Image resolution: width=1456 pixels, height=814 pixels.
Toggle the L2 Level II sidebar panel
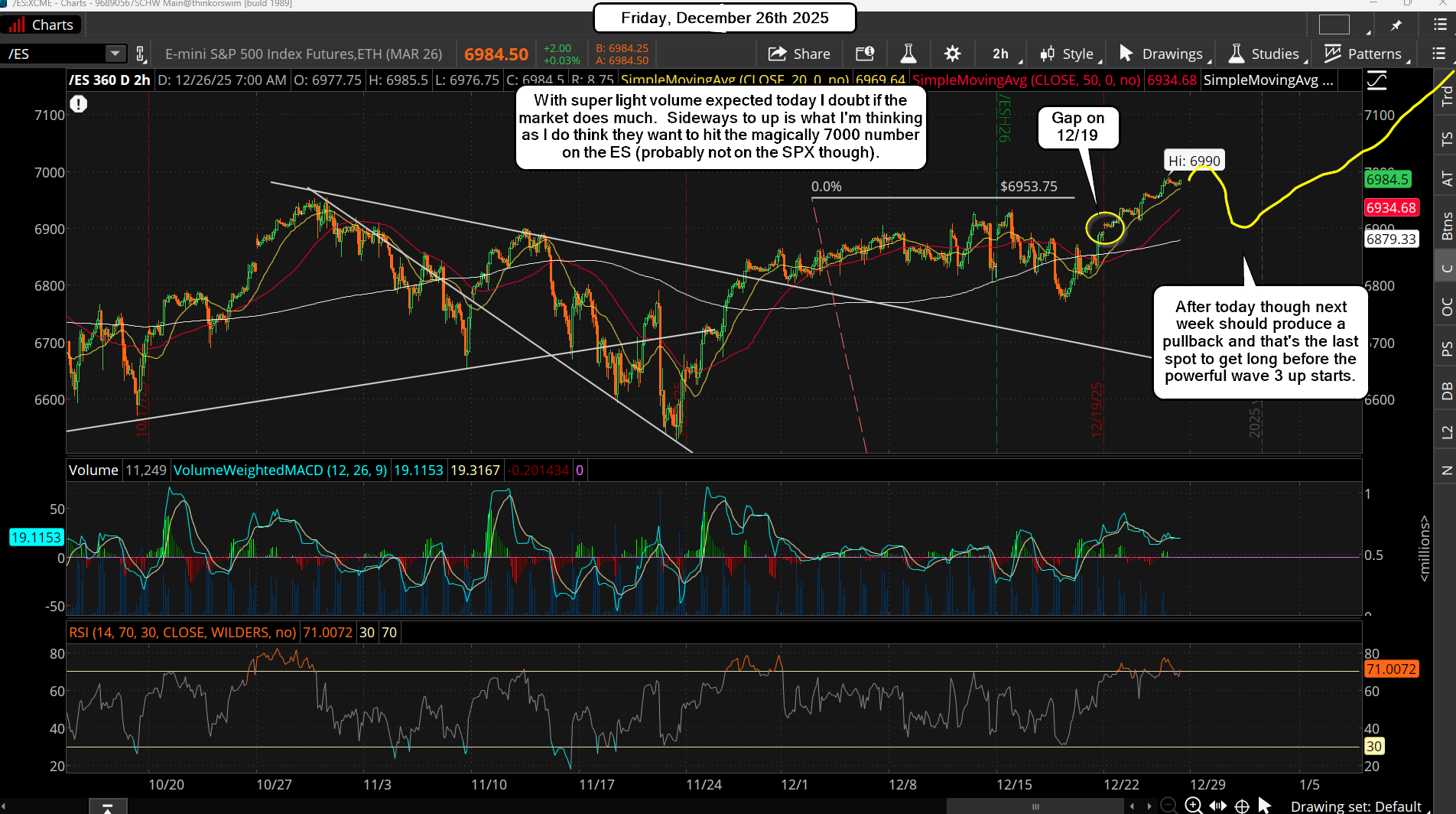(x=1446, y=432)
